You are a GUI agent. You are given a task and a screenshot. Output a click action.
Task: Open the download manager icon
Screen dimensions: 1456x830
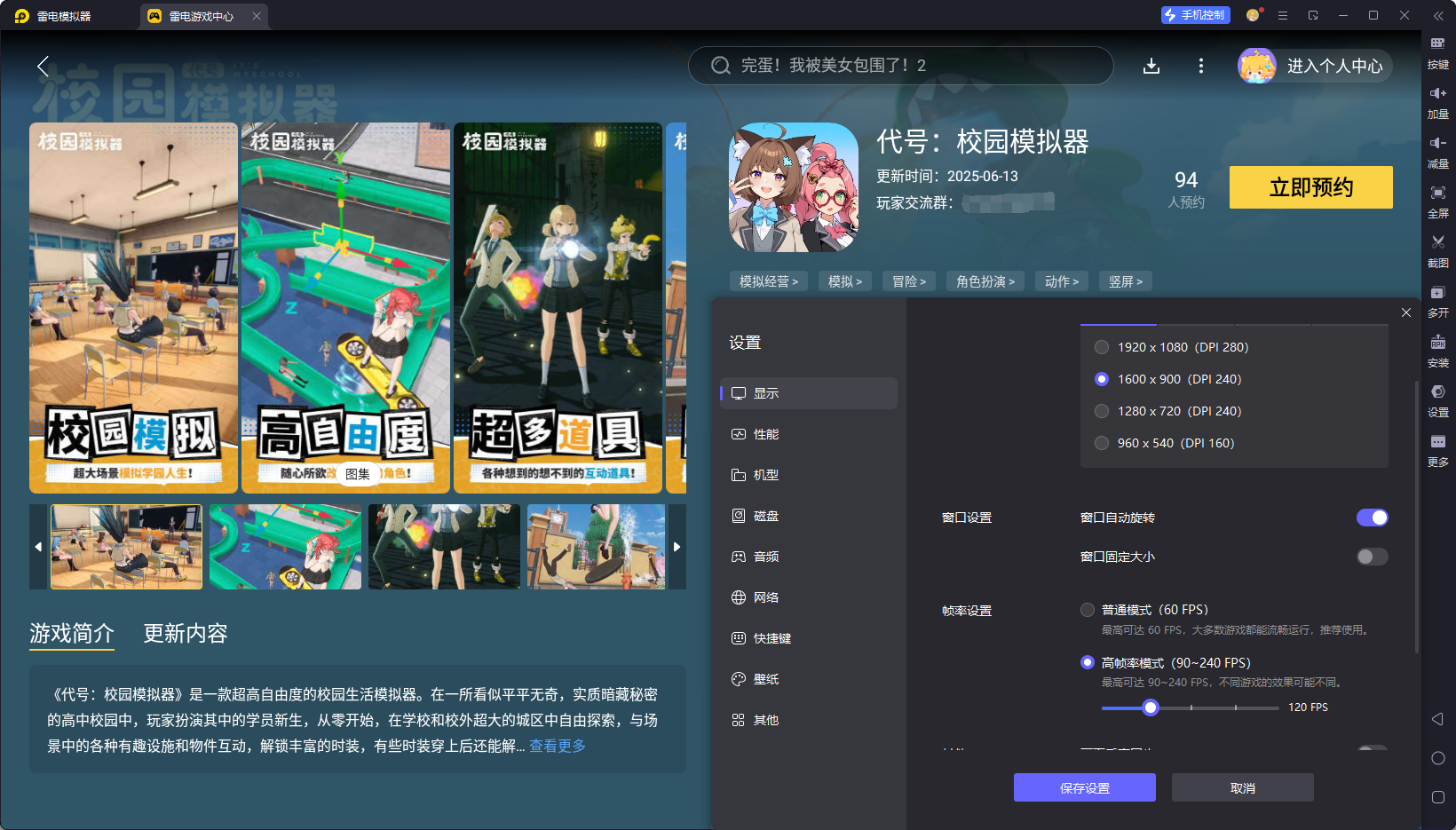pos(1151,66)
